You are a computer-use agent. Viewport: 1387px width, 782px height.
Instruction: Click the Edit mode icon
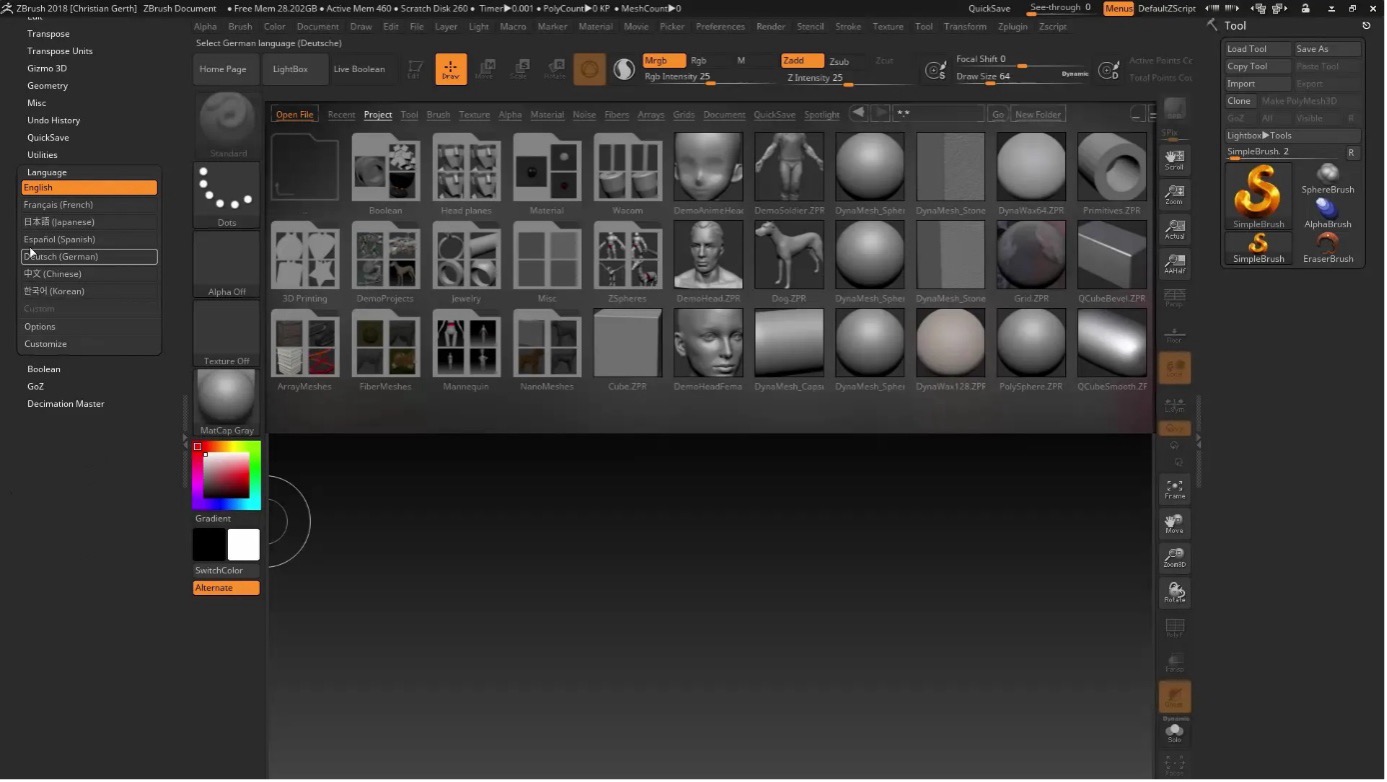[x=415, y=69]
